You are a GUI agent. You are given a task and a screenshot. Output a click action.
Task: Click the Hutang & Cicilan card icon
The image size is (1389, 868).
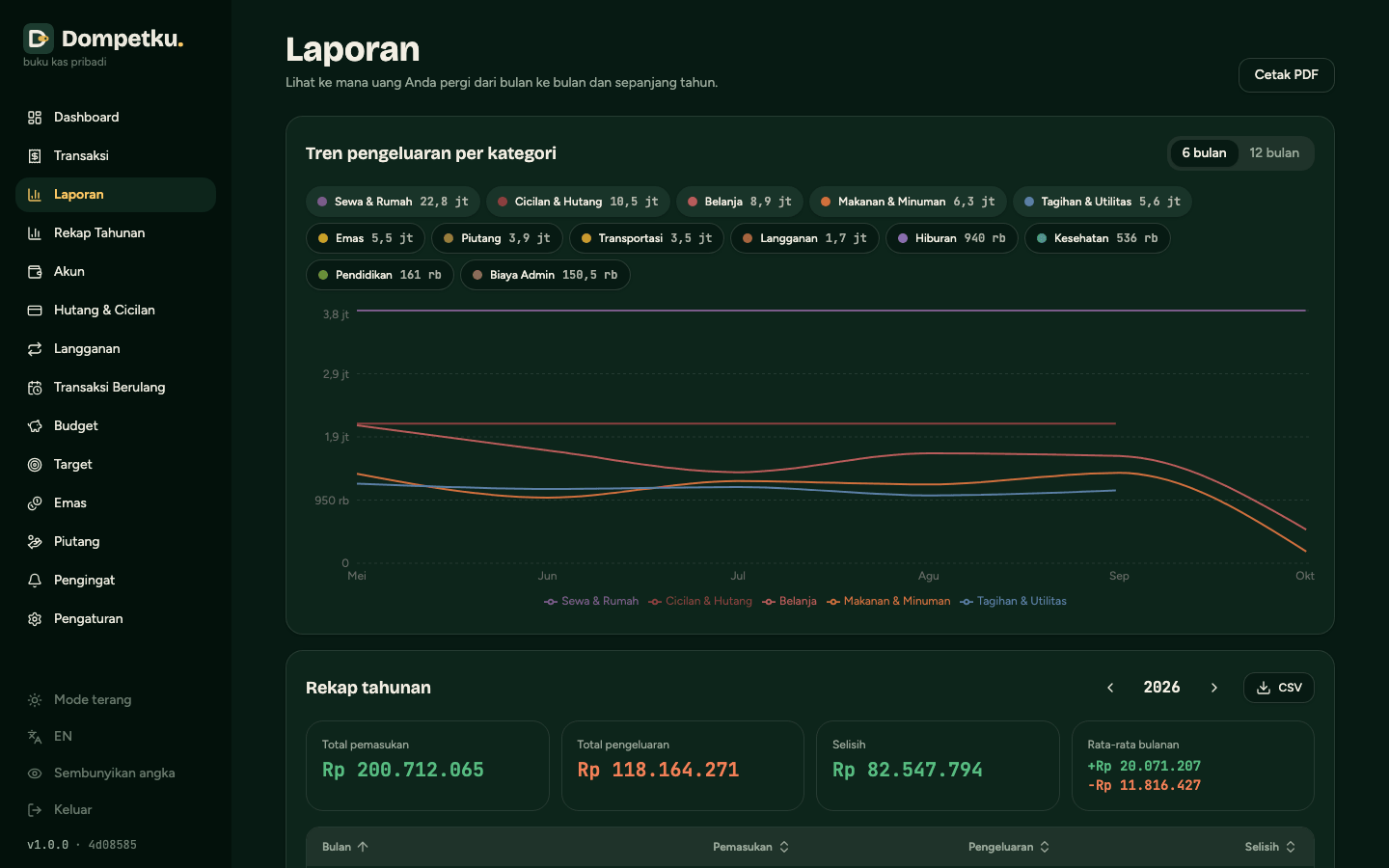click(x=35, y=311)
